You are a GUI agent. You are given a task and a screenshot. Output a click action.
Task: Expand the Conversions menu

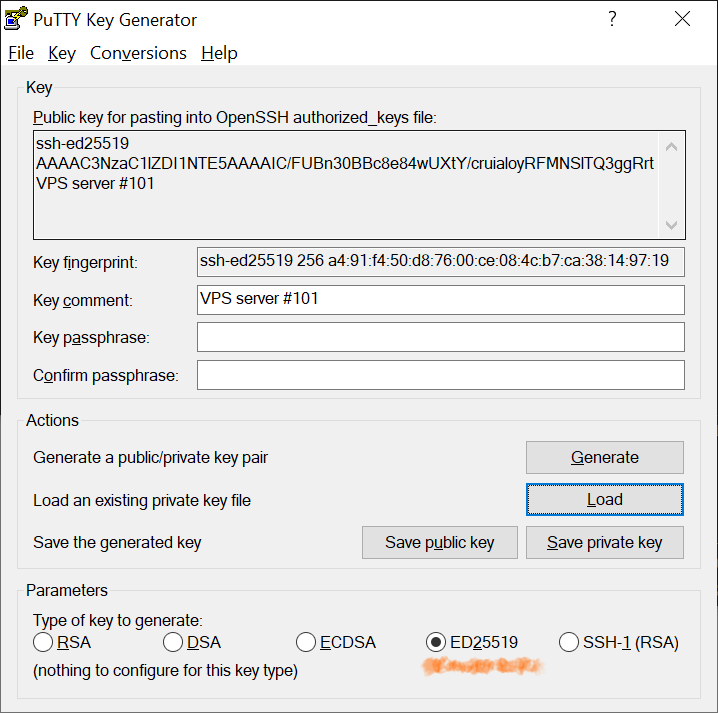tap(138, 53)
